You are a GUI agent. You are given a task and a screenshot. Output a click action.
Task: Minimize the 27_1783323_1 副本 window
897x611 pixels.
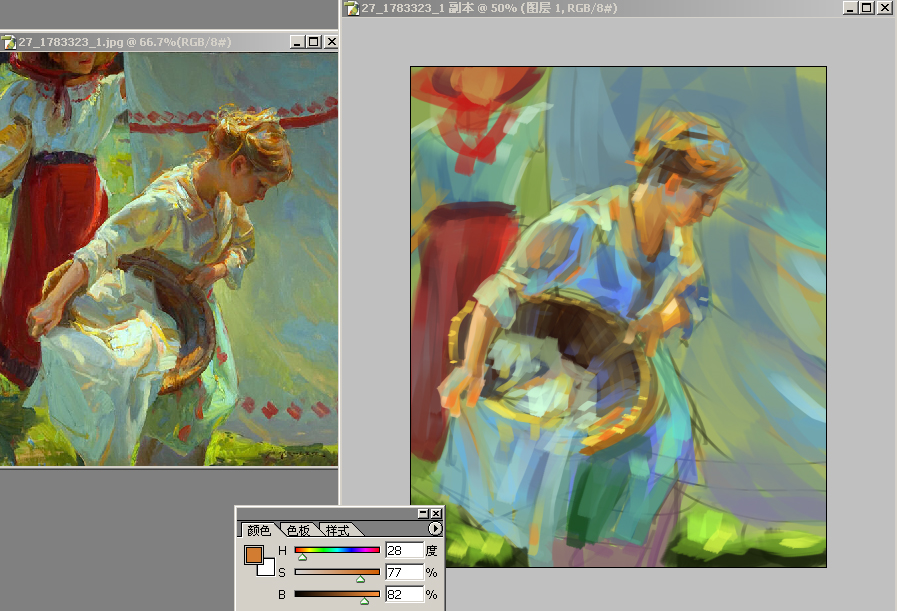850,7
